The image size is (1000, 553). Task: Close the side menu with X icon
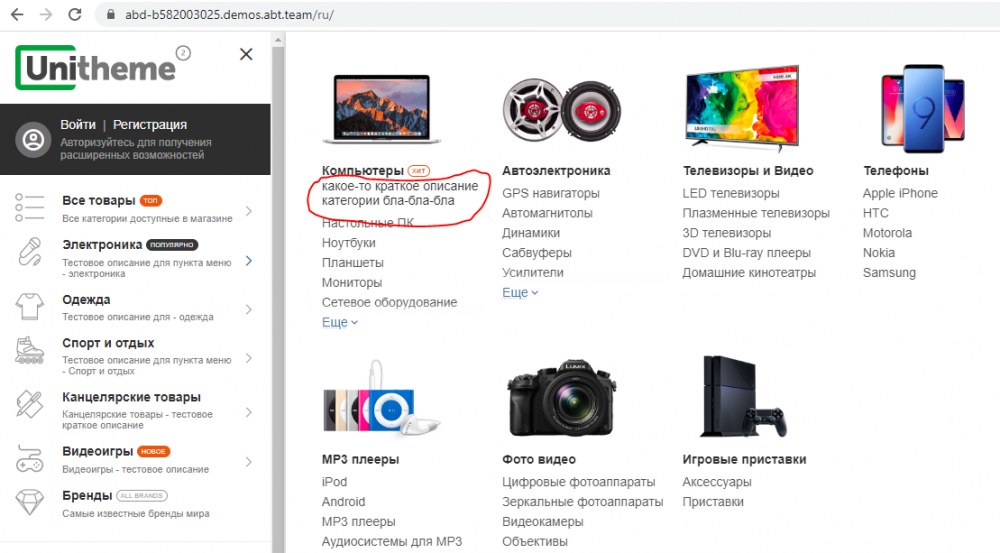246,55
